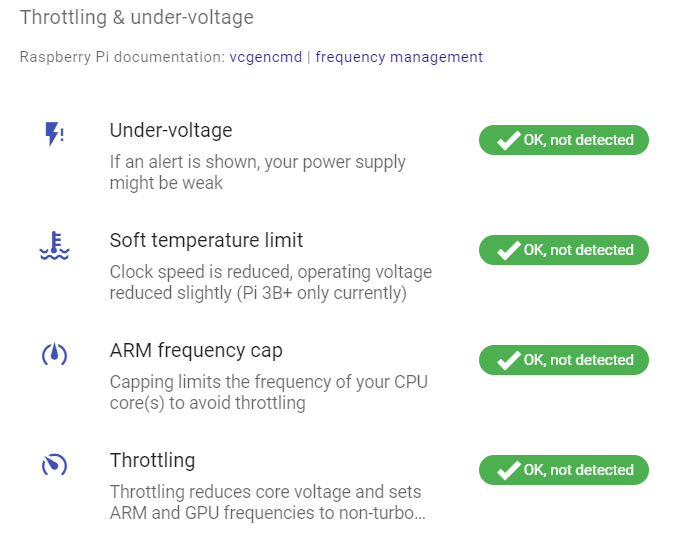Click the checkmark in Throttling status badge
692x541 pixels.
click(x=508, y=470)
